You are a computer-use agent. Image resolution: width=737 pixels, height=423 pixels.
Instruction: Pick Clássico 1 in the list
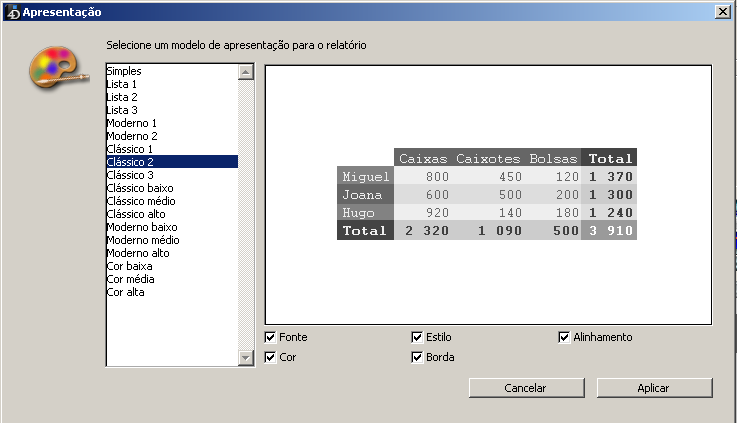pyautogui.click(x=130, y=149)
